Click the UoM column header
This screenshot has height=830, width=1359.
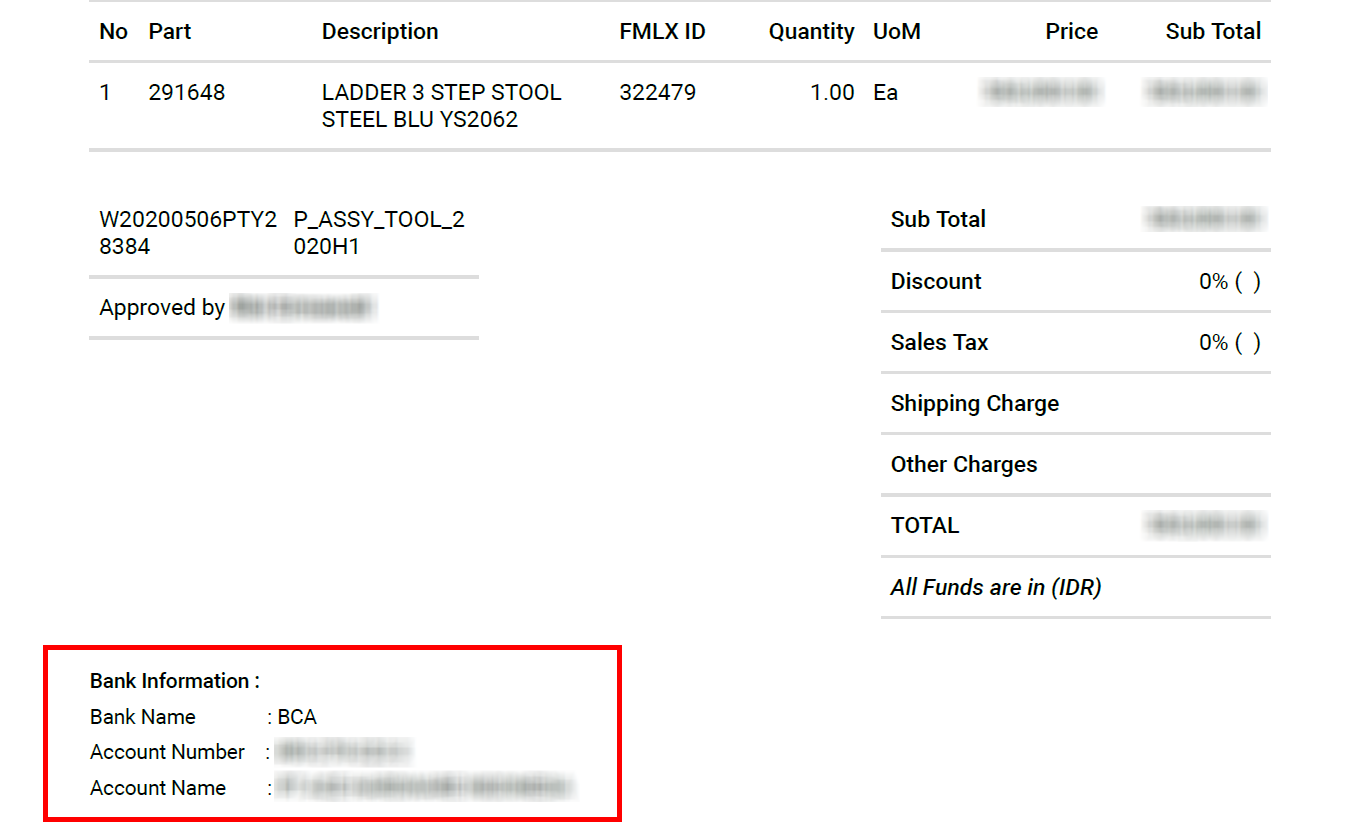896,32
